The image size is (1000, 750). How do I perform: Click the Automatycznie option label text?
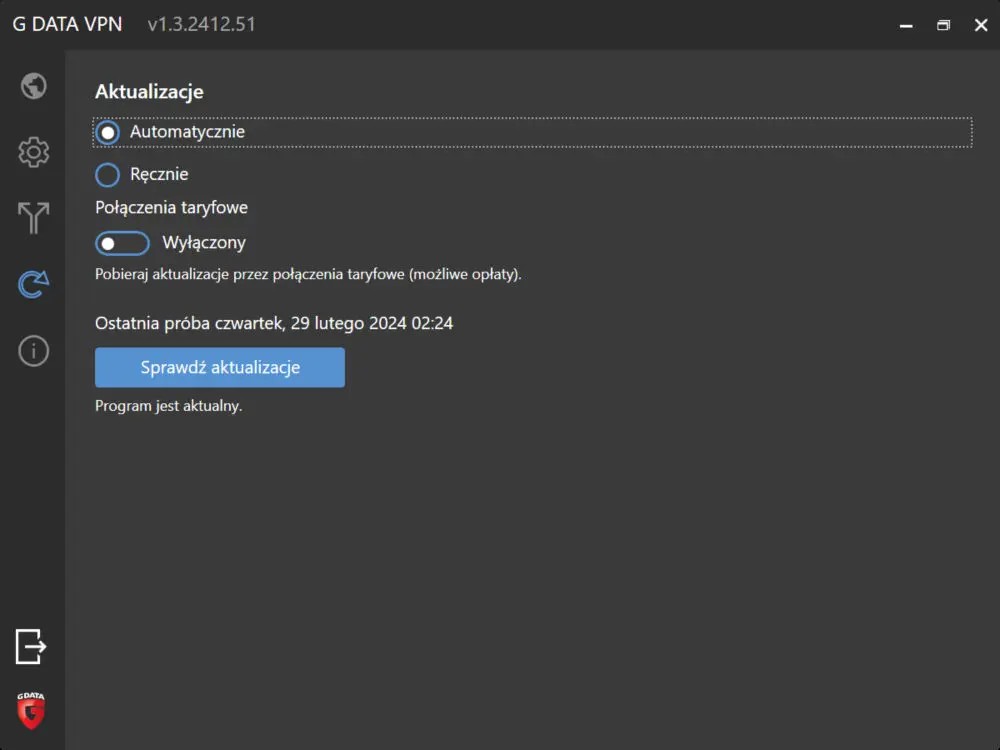pos(187,132)
